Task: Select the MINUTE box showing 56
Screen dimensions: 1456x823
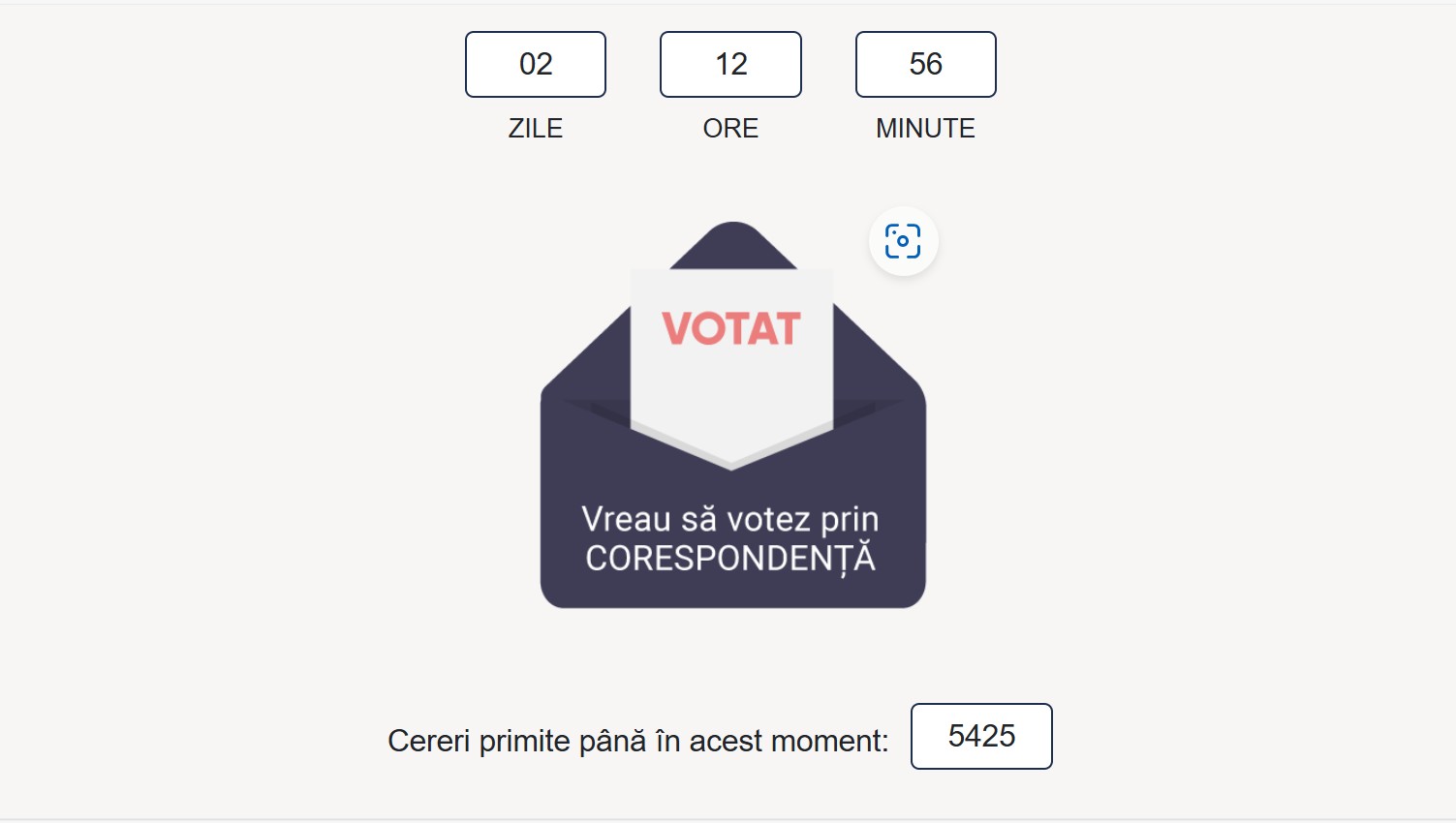Action: tap(925, 64)
